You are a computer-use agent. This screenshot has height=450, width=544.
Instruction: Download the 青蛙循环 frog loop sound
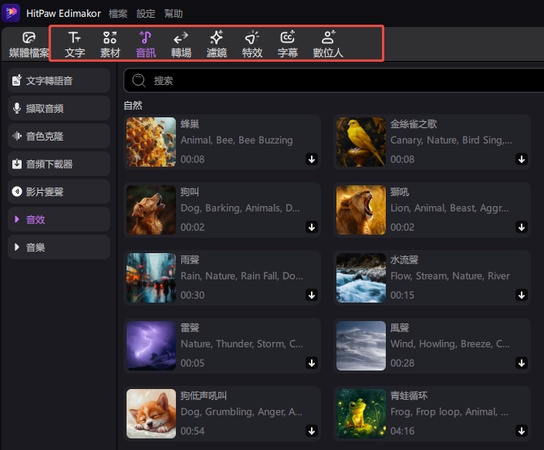tap(521, 431)
